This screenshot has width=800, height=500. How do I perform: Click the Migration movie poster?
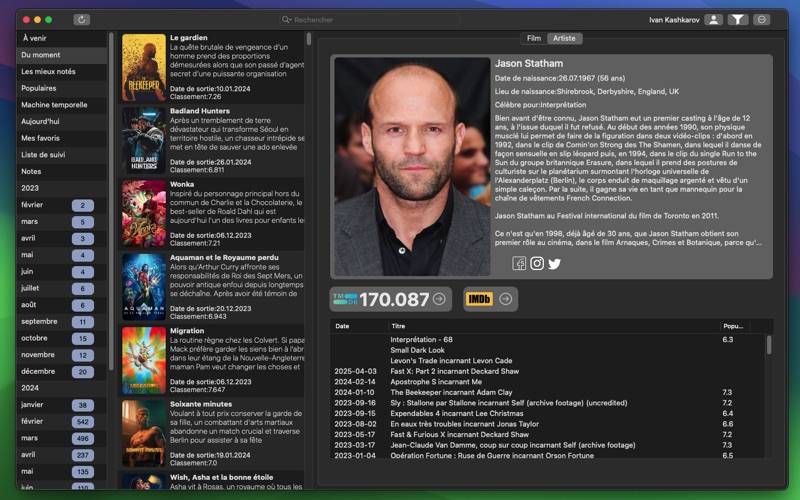tap(144, 360)
